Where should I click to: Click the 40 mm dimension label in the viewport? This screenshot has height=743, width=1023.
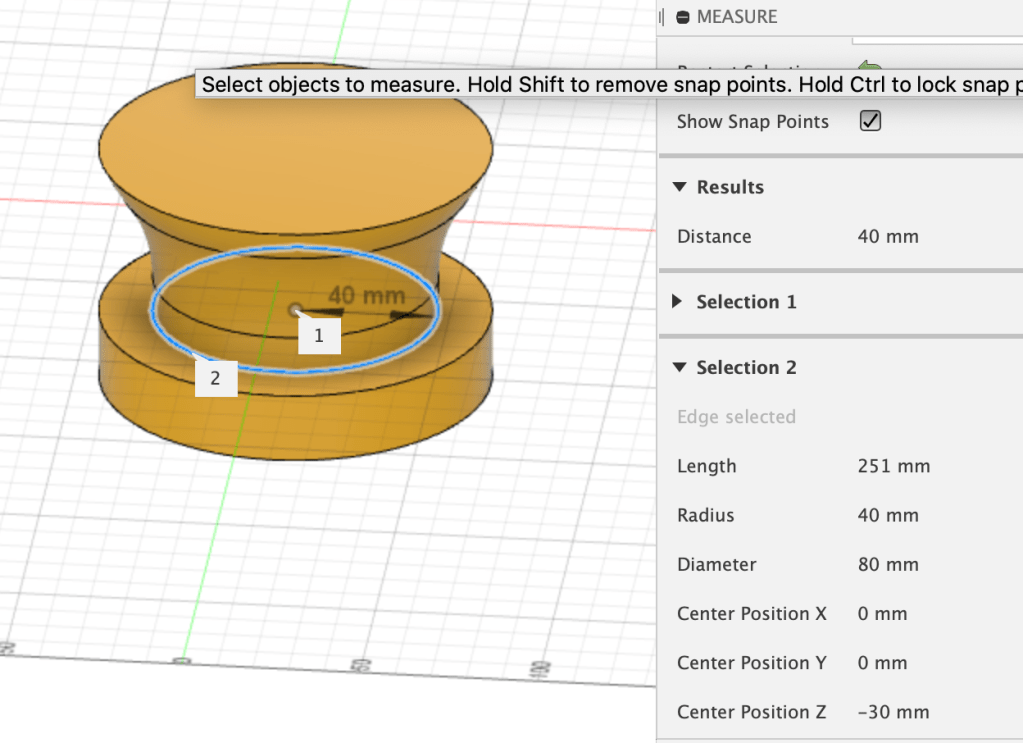pos(366,295)
